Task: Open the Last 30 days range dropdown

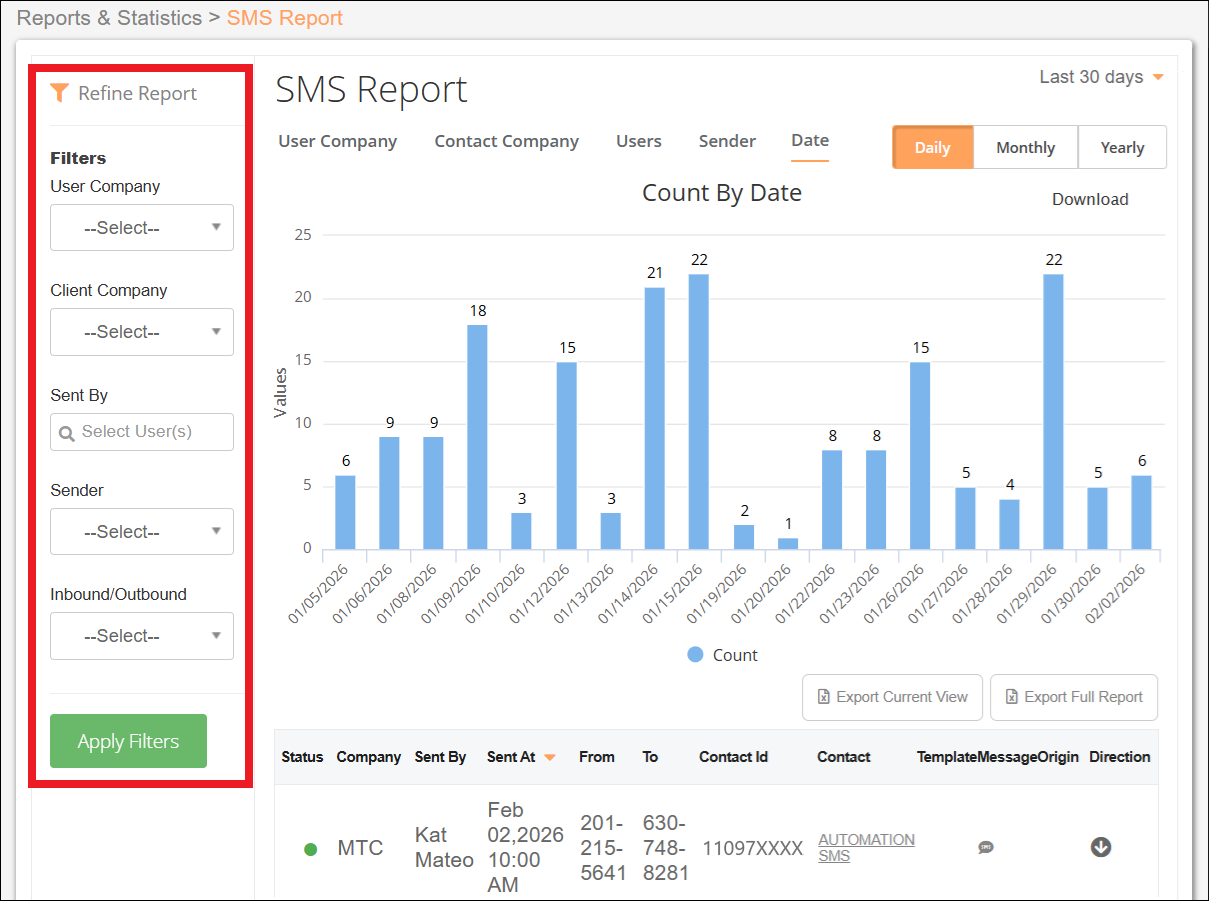Action: click(1101, 77)
